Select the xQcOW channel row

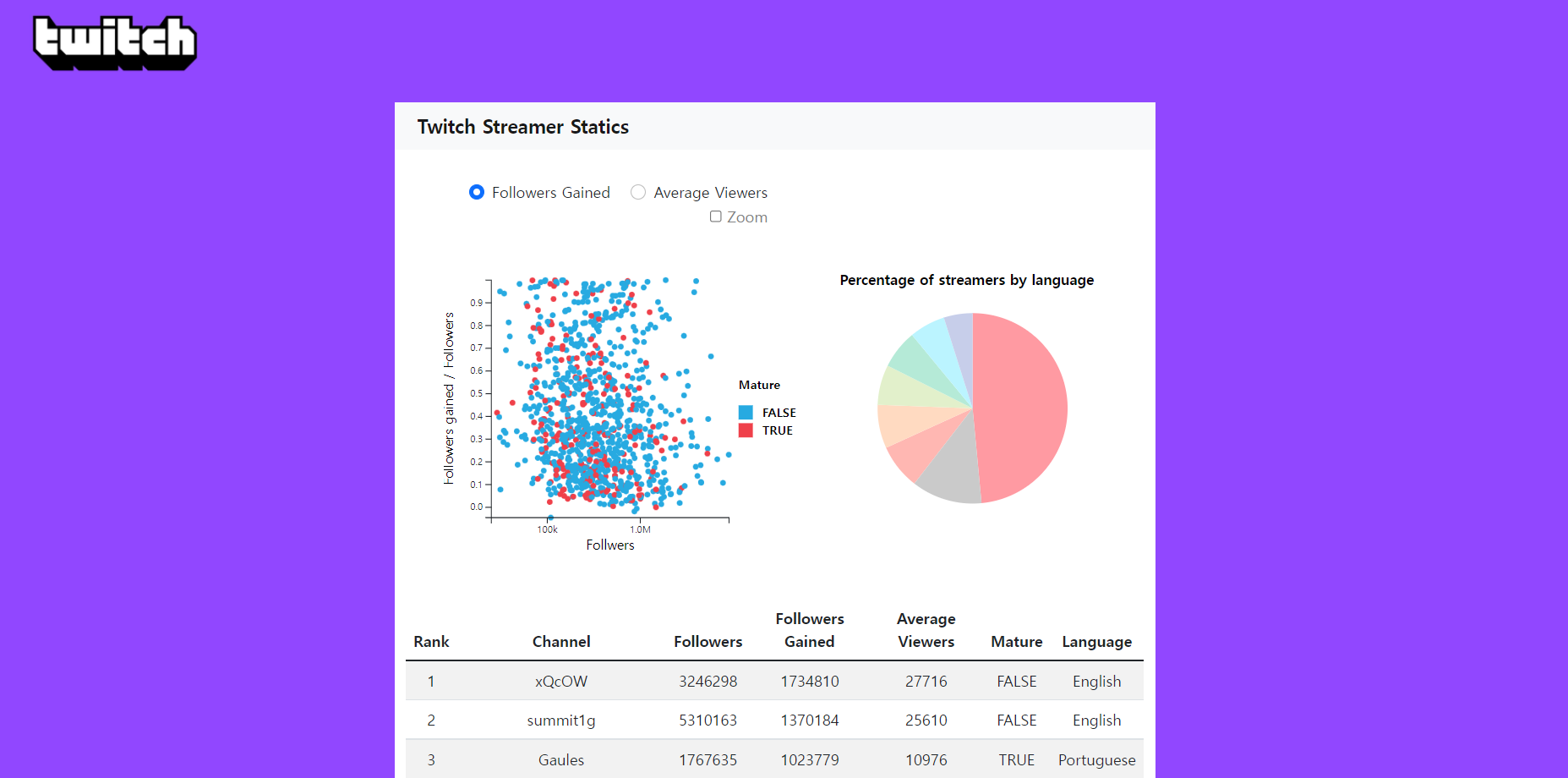click(x=560, y=681)
